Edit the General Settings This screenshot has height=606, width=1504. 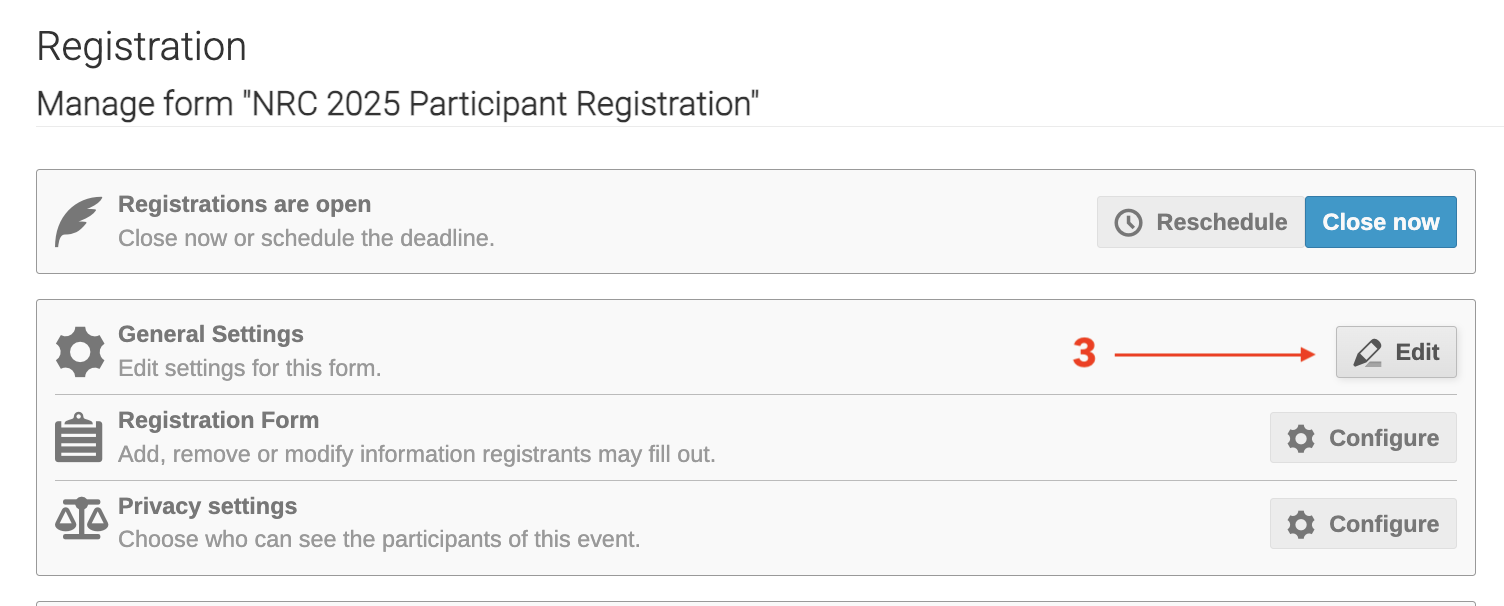click(1396, 352)
